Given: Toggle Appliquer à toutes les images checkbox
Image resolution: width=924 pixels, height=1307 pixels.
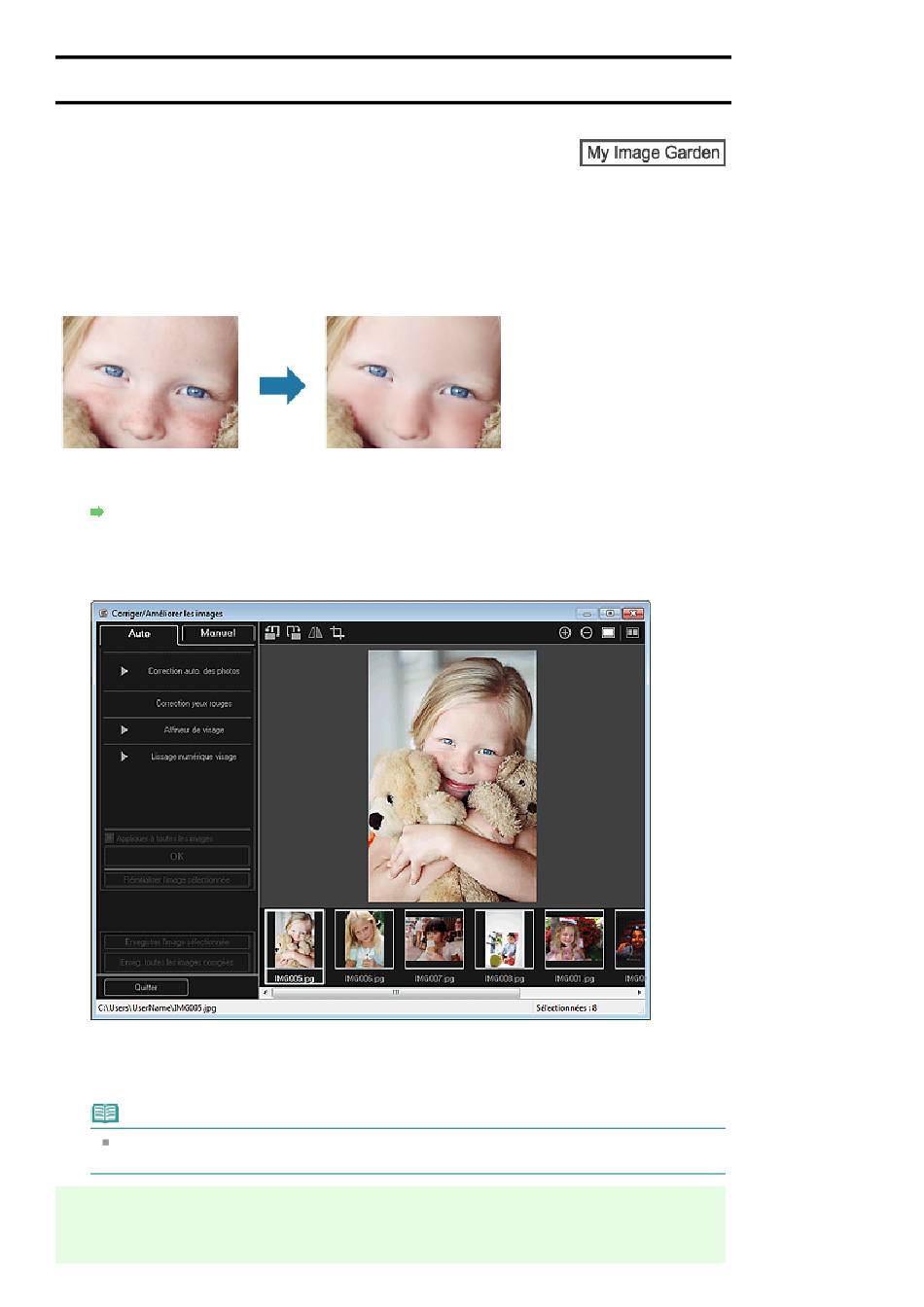Looking at the screenshot, I should click(109, 837).
